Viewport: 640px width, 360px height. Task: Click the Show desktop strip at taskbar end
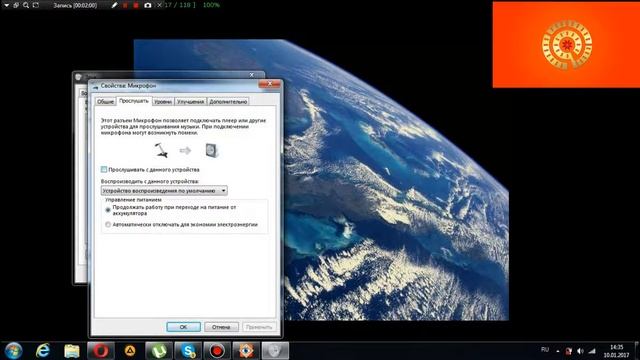click(637, 351)
